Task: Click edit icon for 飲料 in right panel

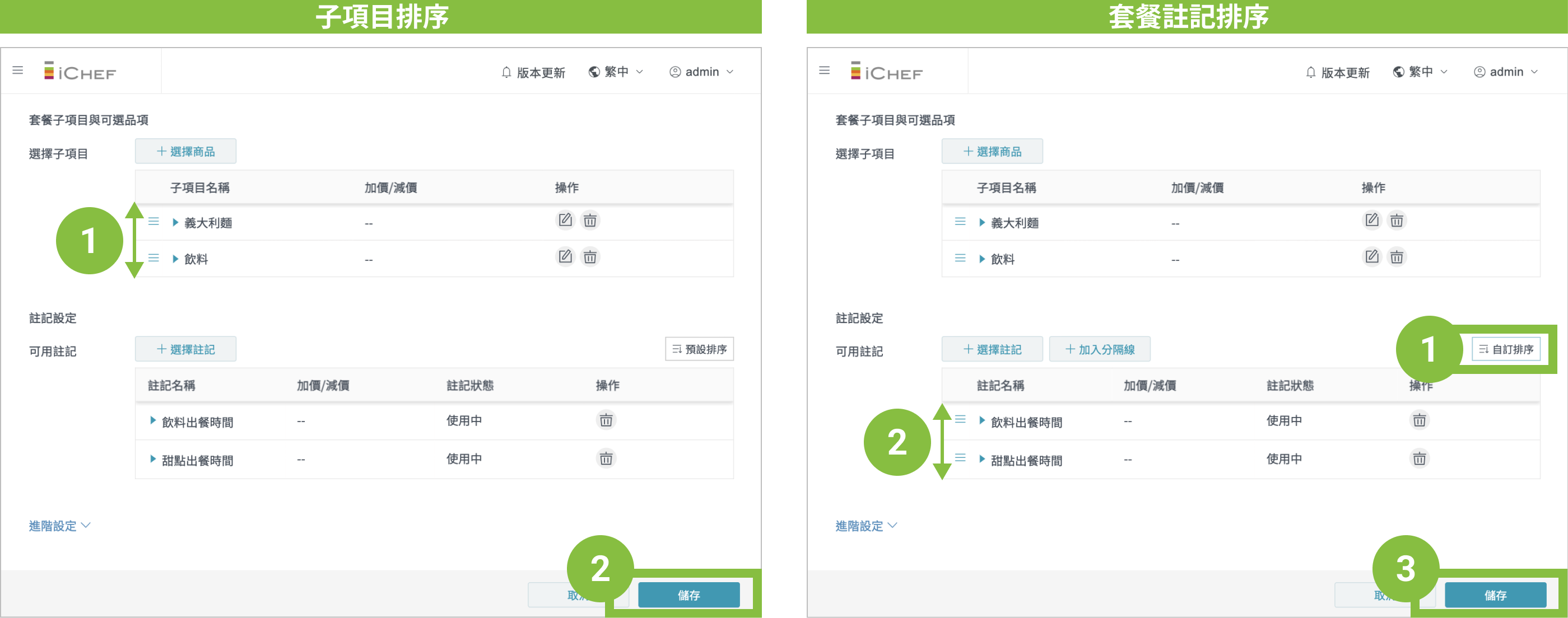Action: click(x=1371, y=257)
